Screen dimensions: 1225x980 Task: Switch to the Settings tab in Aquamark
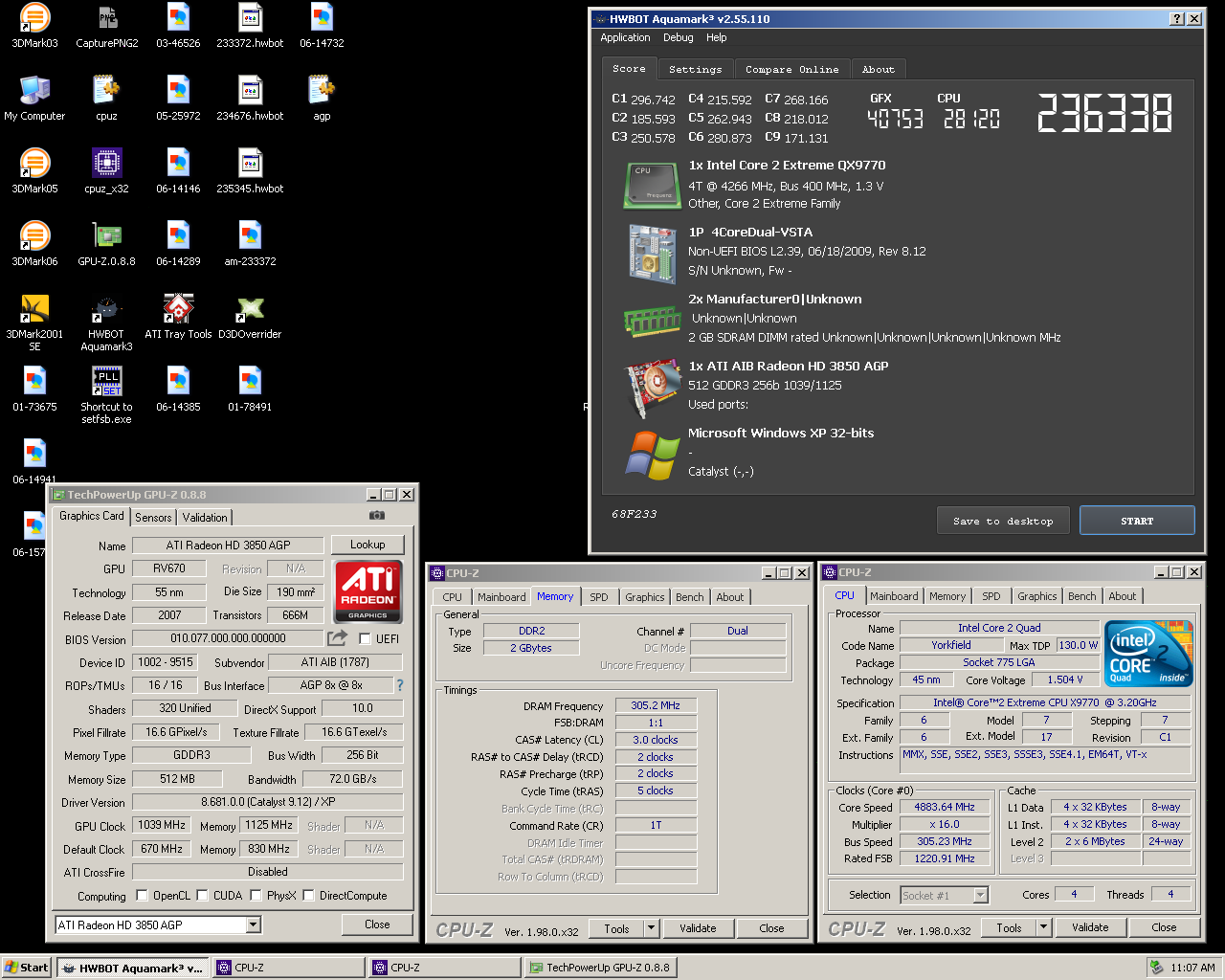point(696,70)
